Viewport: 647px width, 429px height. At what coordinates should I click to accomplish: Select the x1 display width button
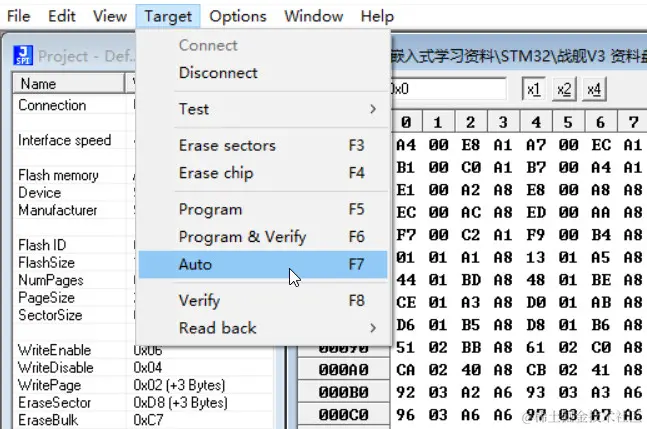(533, 89)
